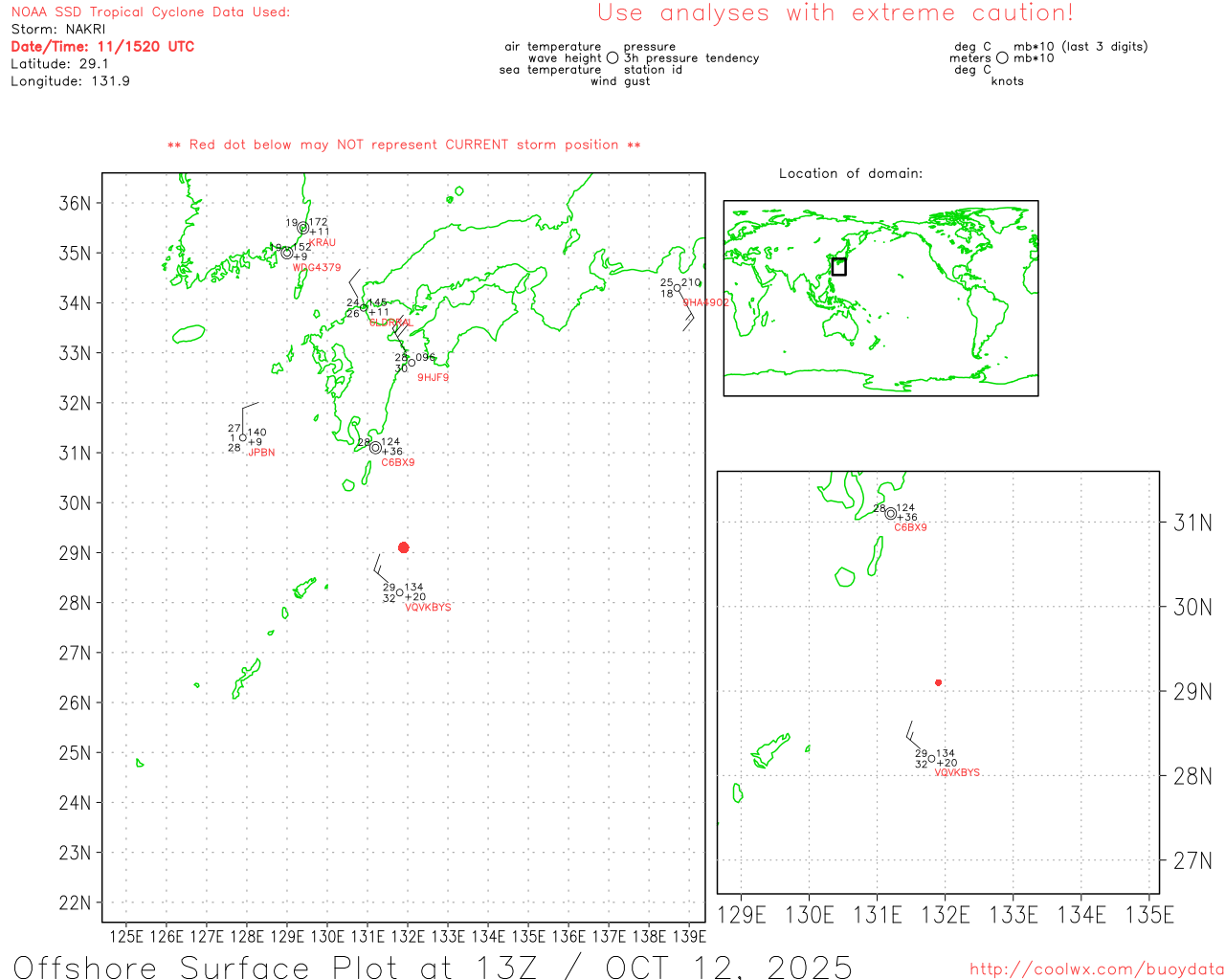
Task: Click 'wind gust' legend label
Action: coord(620,81)
